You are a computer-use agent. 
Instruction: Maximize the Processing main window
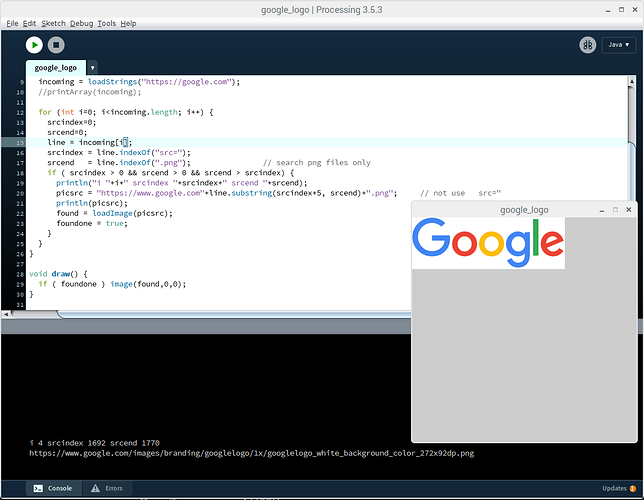621,9
